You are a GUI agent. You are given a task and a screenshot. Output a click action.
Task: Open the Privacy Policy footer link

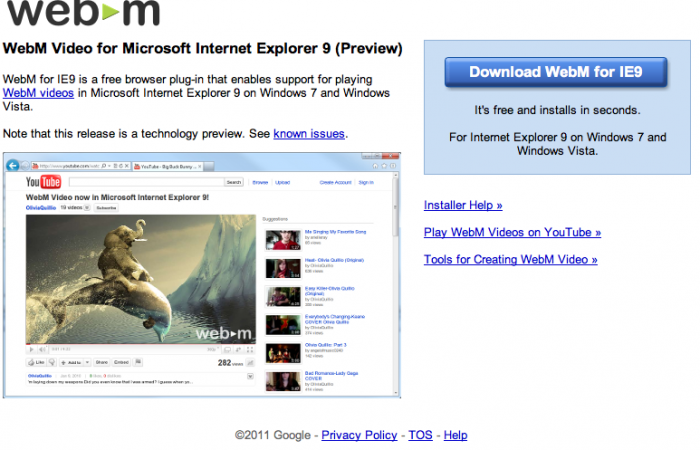(x=359, y=435)
